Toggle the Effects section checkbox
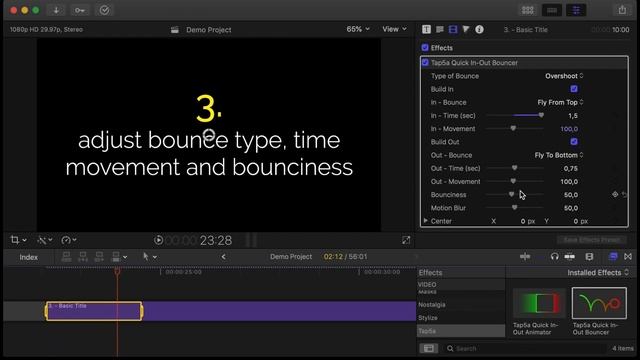The width and height of the screenshot is (640, 360). click(x=425, y=48)
